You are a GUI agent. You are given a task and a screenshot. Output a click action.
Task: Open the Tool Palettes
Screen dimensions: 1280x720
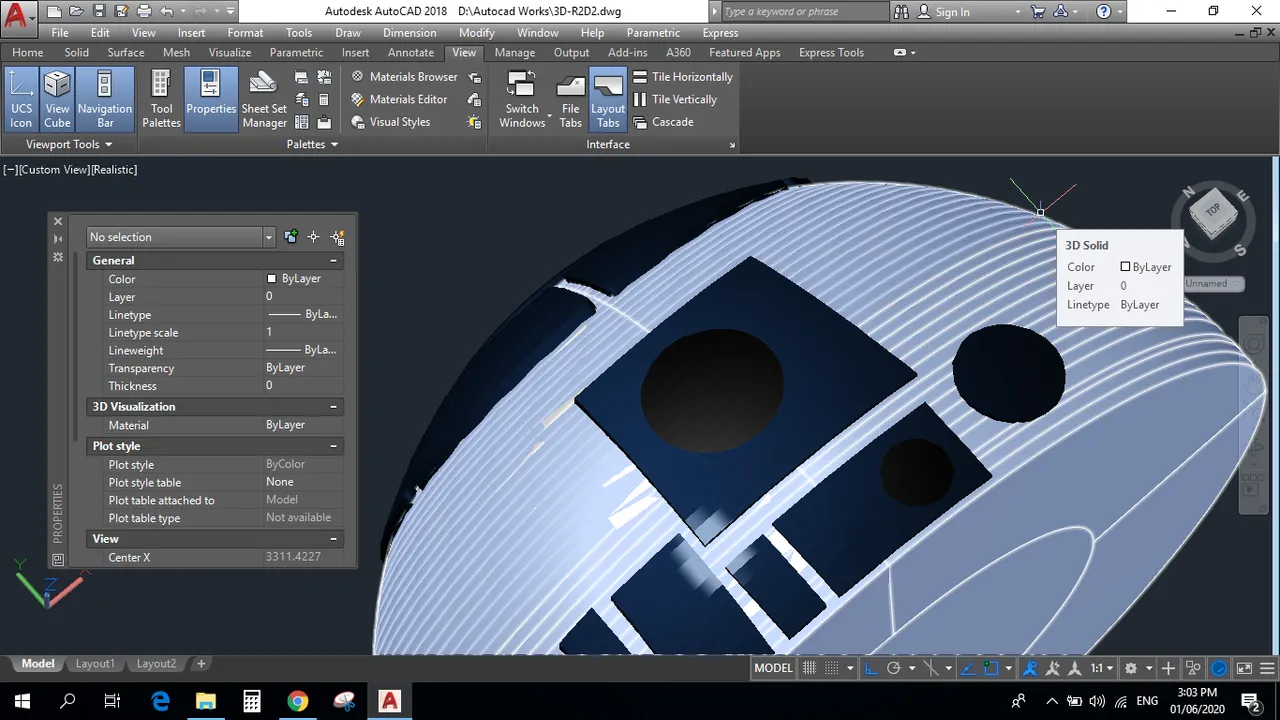coord(161,100)
